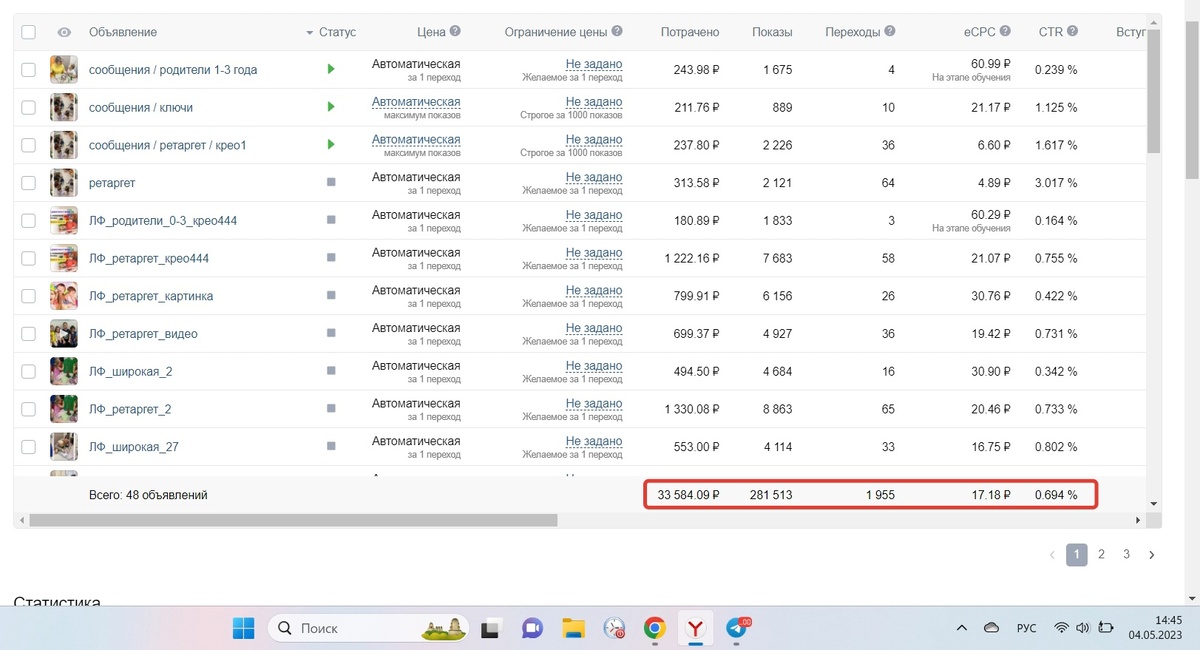The image size is (1200, 650).
Task: Open Google Chrome from taskbar
Action: pos(655,628)
